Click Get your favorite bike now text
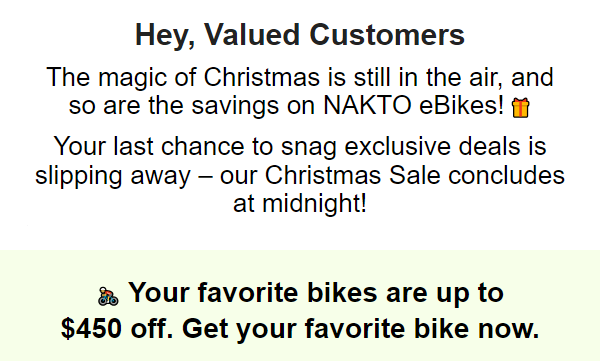Image resolution: width=600 pixels, height=361 pixels. [x=361, y=328]
